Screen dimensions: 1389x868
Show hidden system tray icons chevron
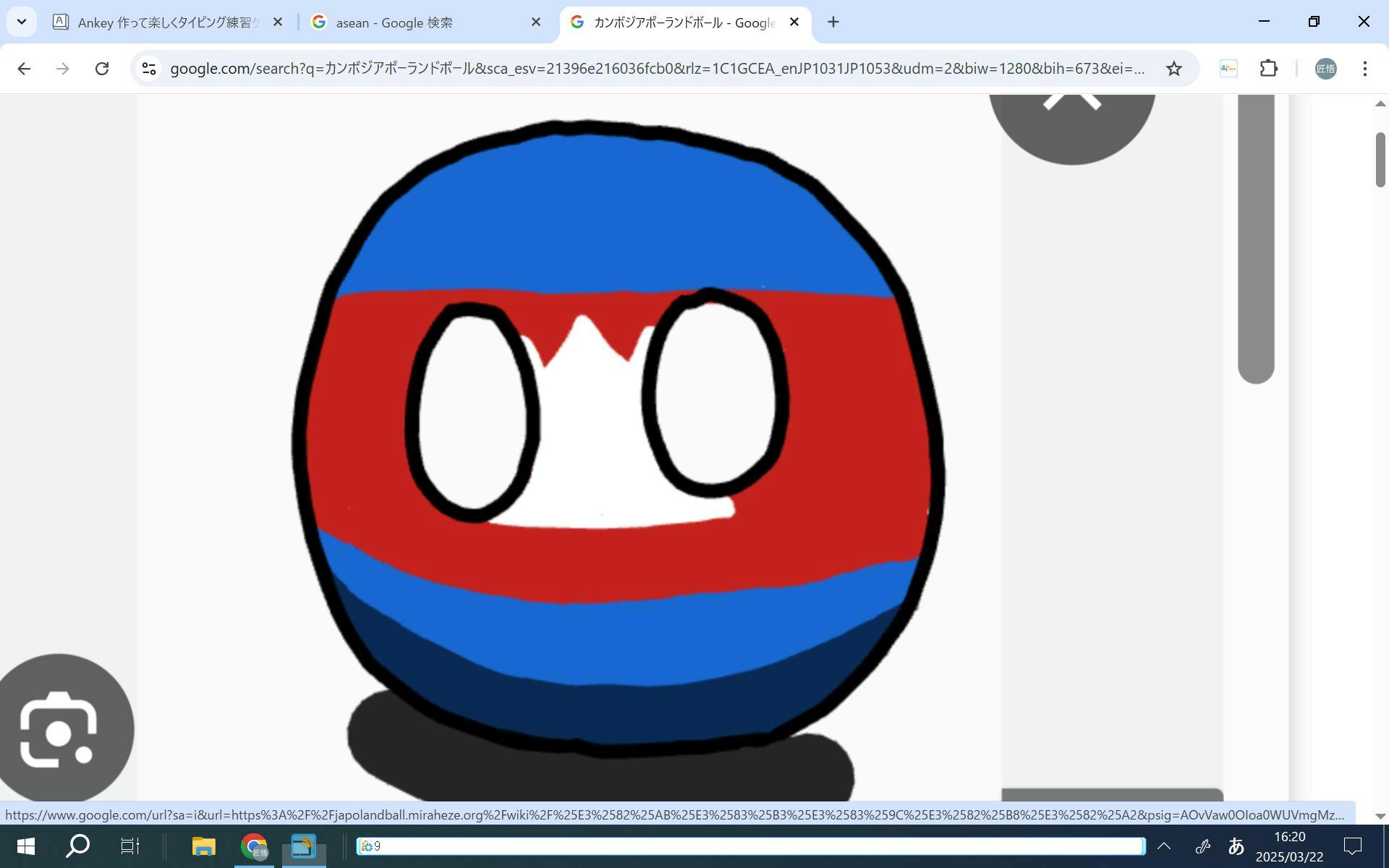pos(1163,846)
